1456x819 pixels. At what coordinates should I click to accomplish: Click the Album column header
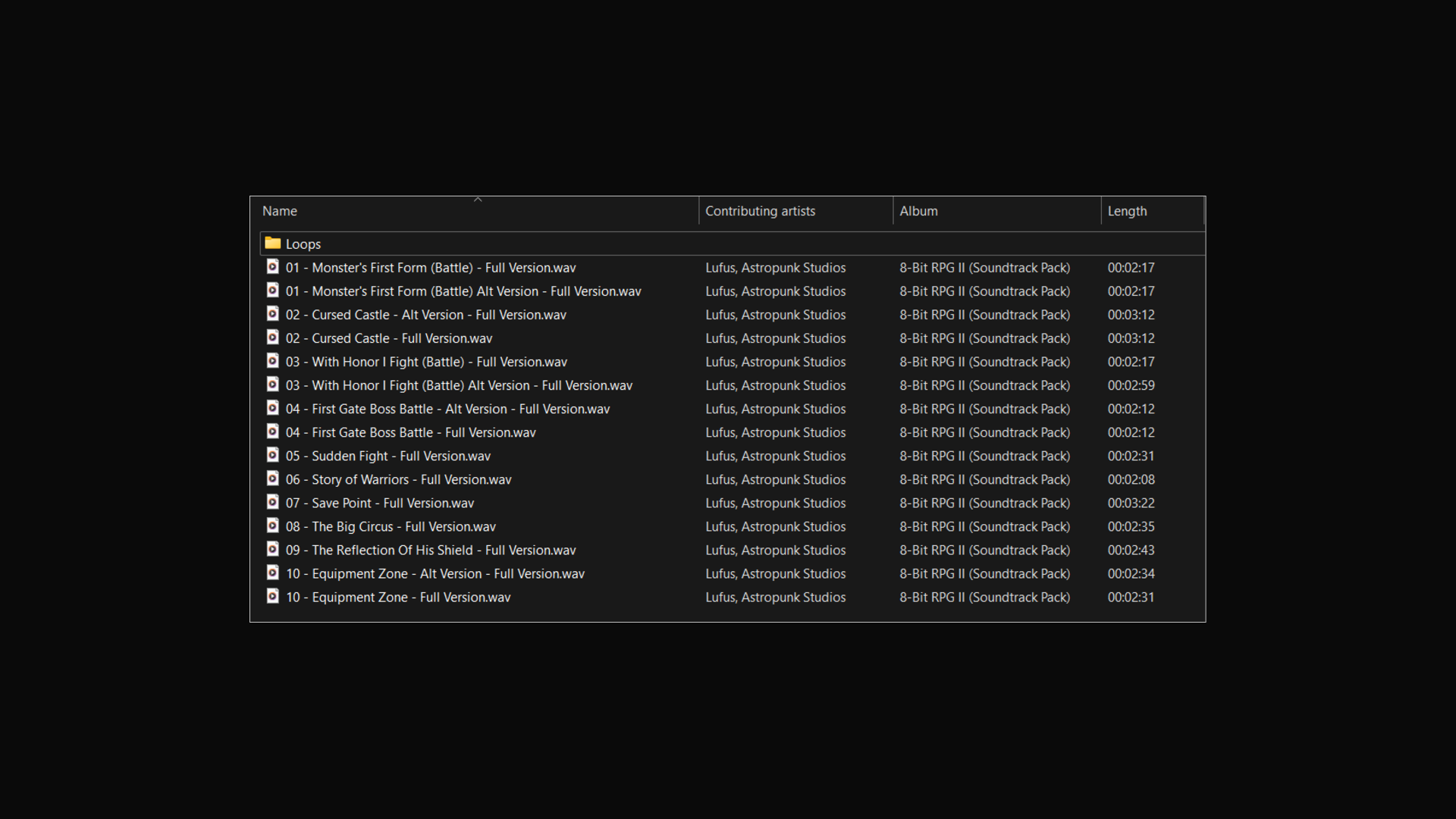(x=918, y=212)
